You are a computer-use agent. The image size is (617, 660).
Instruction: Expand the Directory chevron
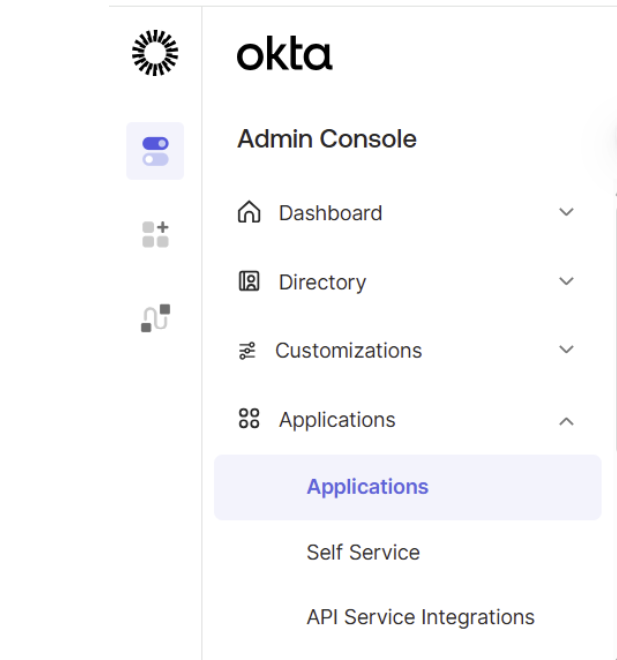(x=566, y=281)
